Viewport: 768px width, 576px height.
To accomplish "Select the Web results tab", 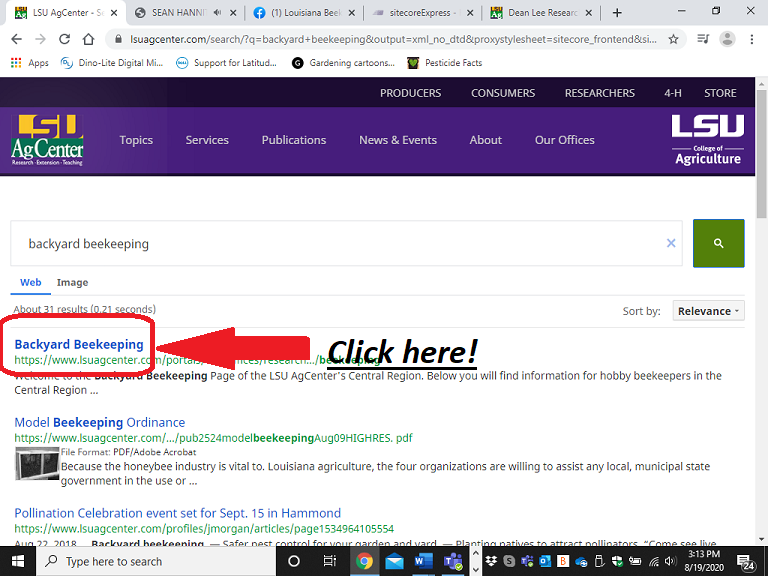I will [30, 282].
